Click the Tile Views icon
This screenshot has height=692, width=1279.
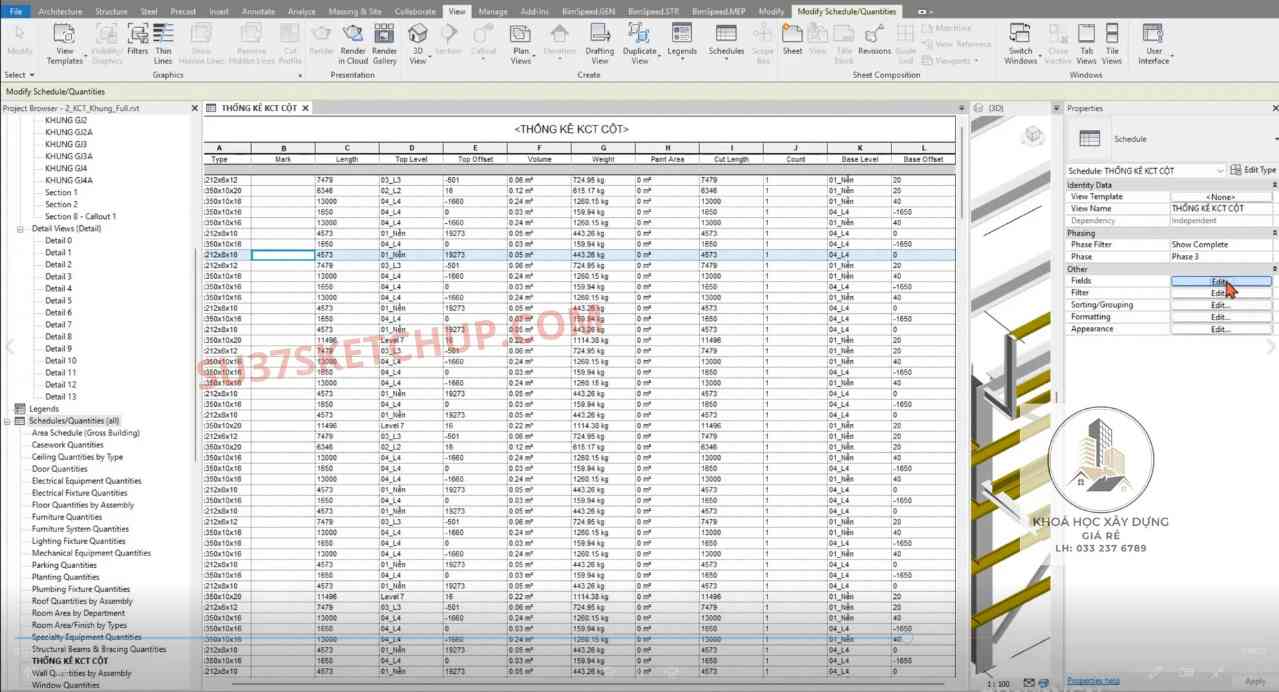click(1112, 43)
